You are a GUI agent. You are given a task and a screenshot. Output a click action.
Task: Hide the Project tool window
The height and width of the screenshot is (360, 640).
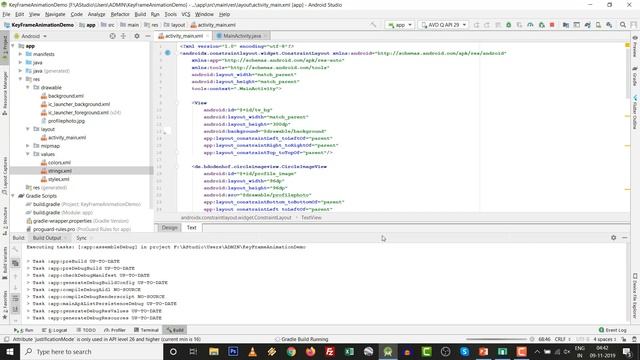click(148, 36)
